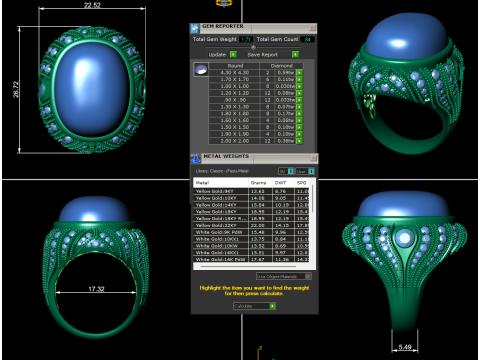Viewport: 480px width, 360px height.
Task: Select the round diamond gem thumbnail
Action: tap(201, 70)
